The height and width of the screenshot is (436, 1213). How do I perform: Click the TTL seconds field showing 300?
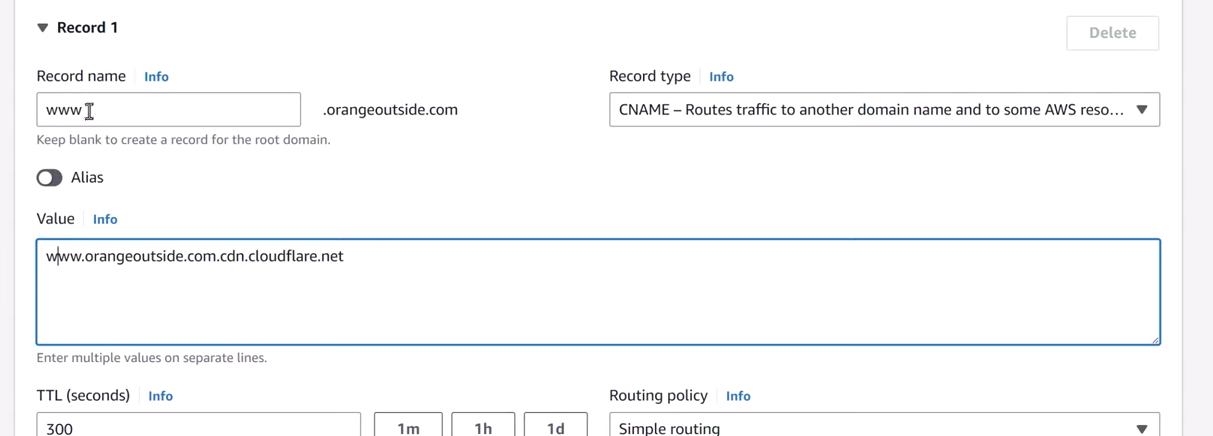click(198, 426)
